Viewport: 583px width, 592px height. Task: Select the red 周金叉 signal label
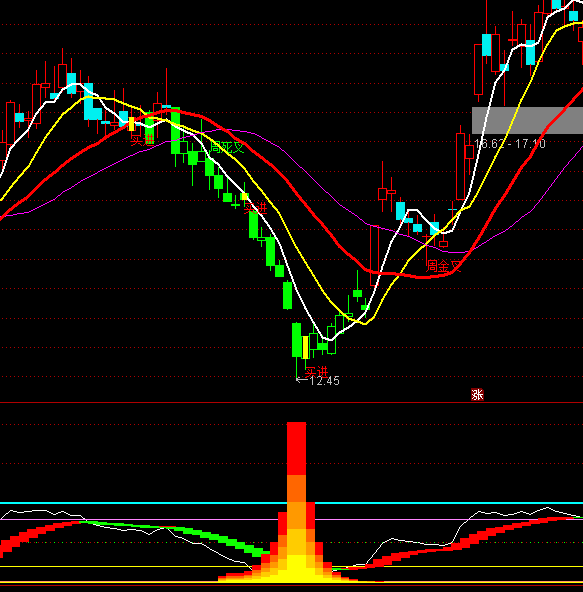(x=444, y=266)
